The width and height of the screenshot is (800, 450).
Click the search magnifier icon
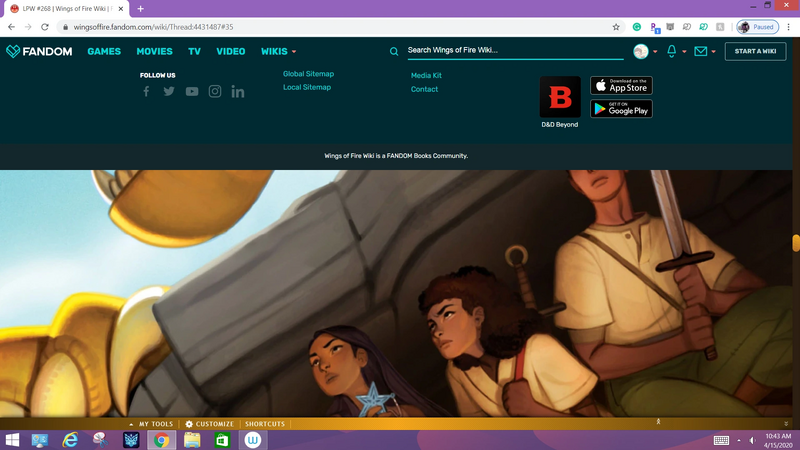click(x=394, y=51)
